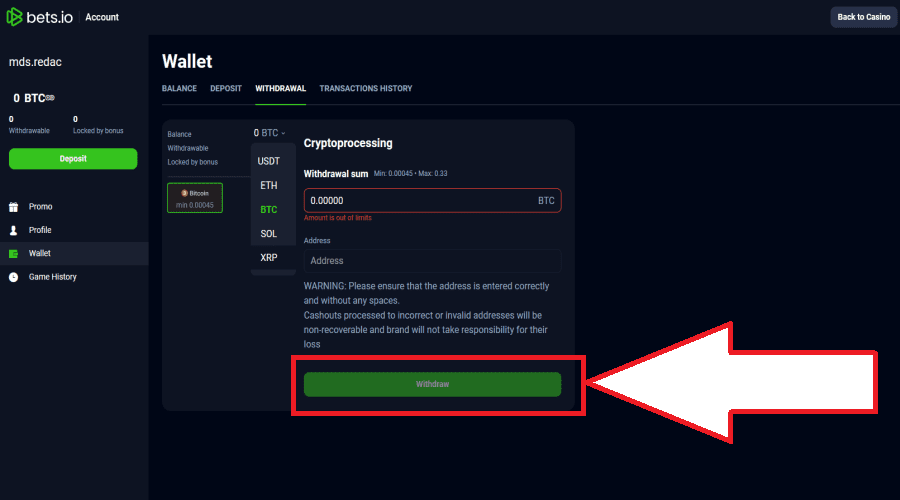The height and width of the screenshot is (500, 900).
Task: Click 'Locked by bonus' label in sidebar
Action: pyautogui.click(x=98, y=131)
